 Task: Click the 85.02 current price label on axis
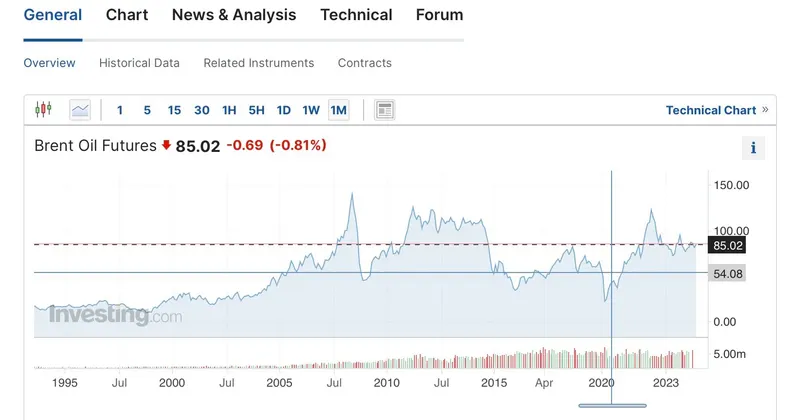(x=727, y=245)
